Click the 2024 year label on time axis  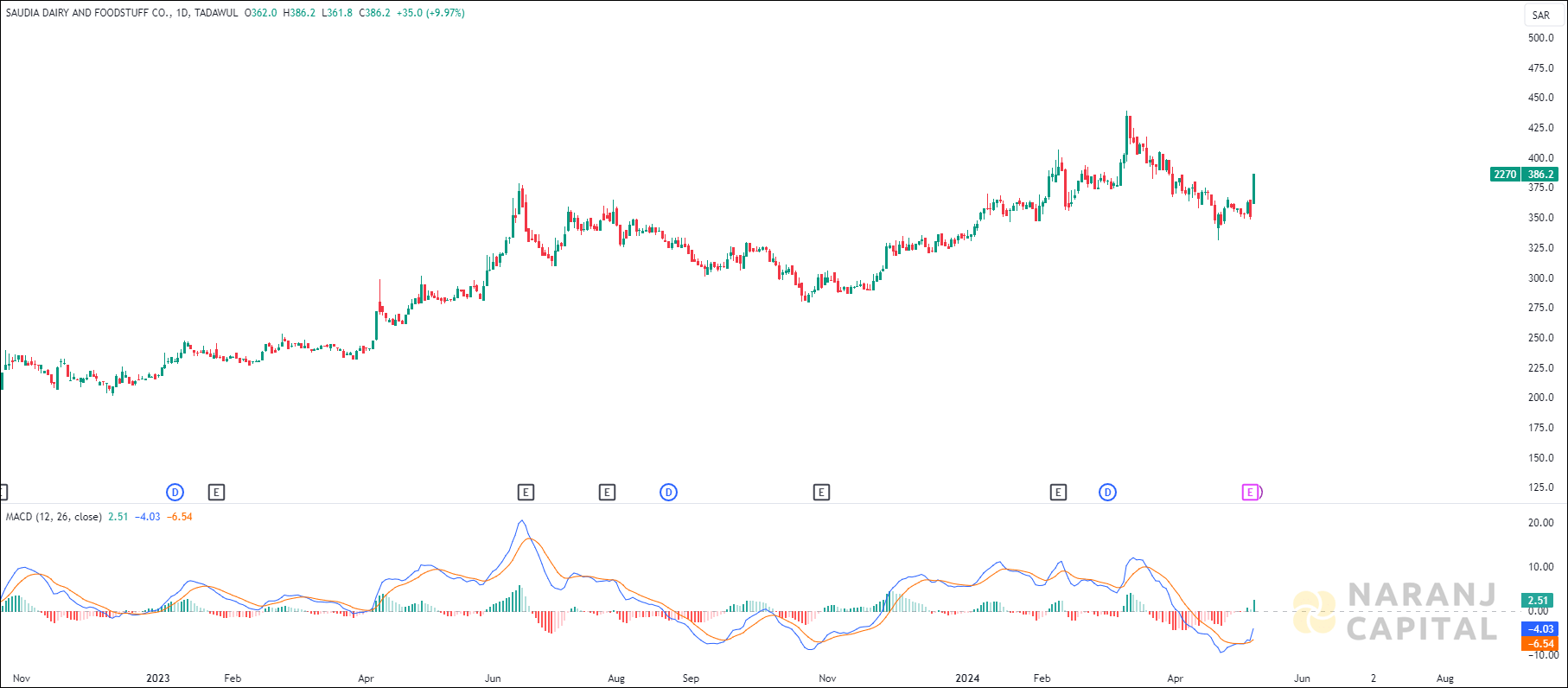pyautogui.click(x=967, y=678)
